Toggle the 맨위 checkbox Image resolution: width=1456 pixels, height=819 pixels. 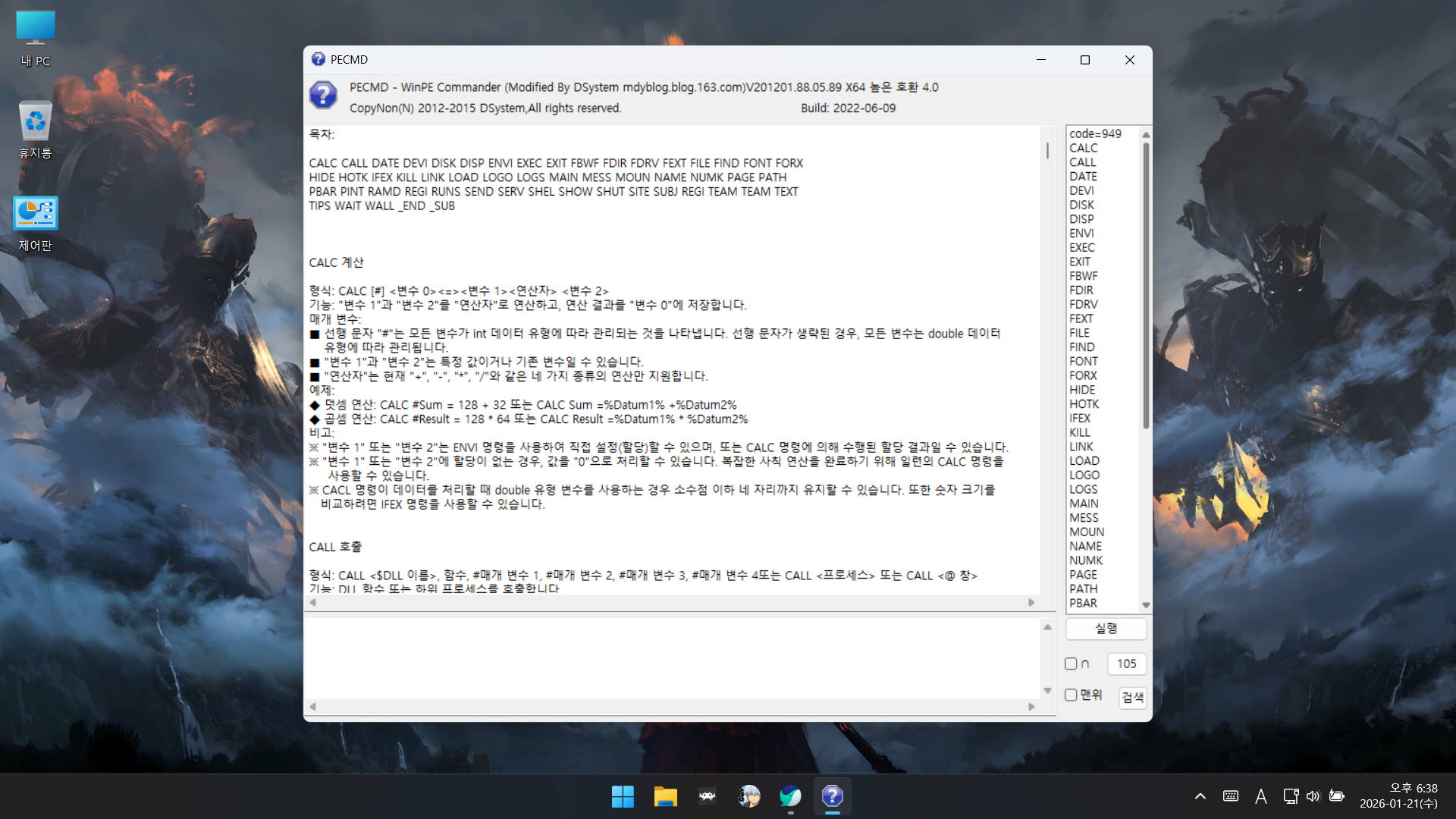[1071, 695]
